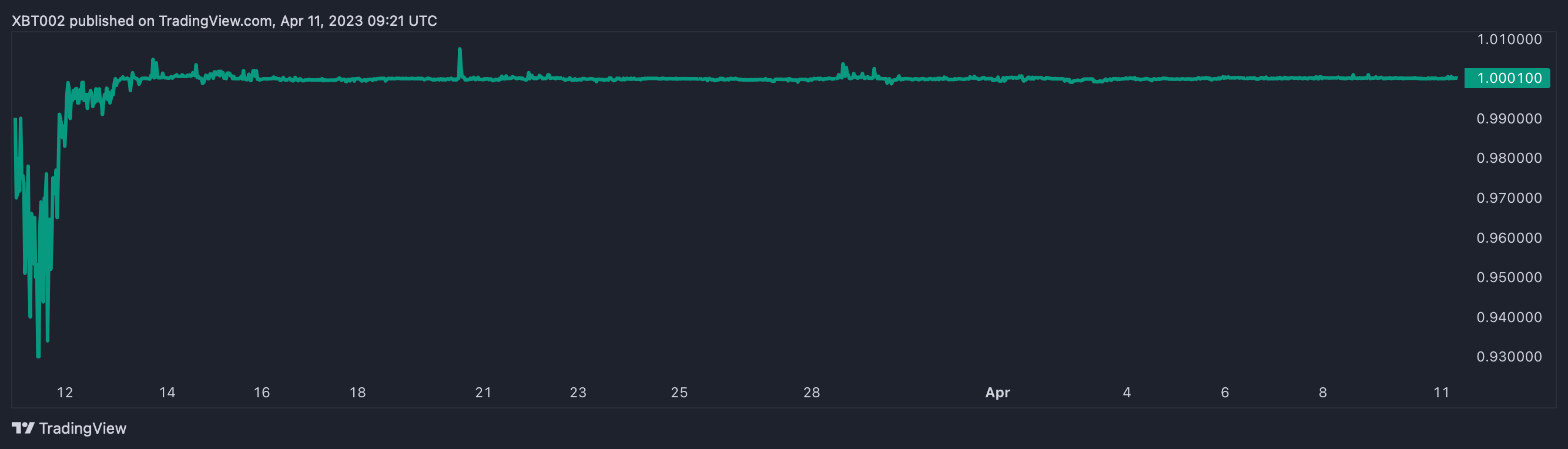Click the TradingView logo icon

pos(23,428)
